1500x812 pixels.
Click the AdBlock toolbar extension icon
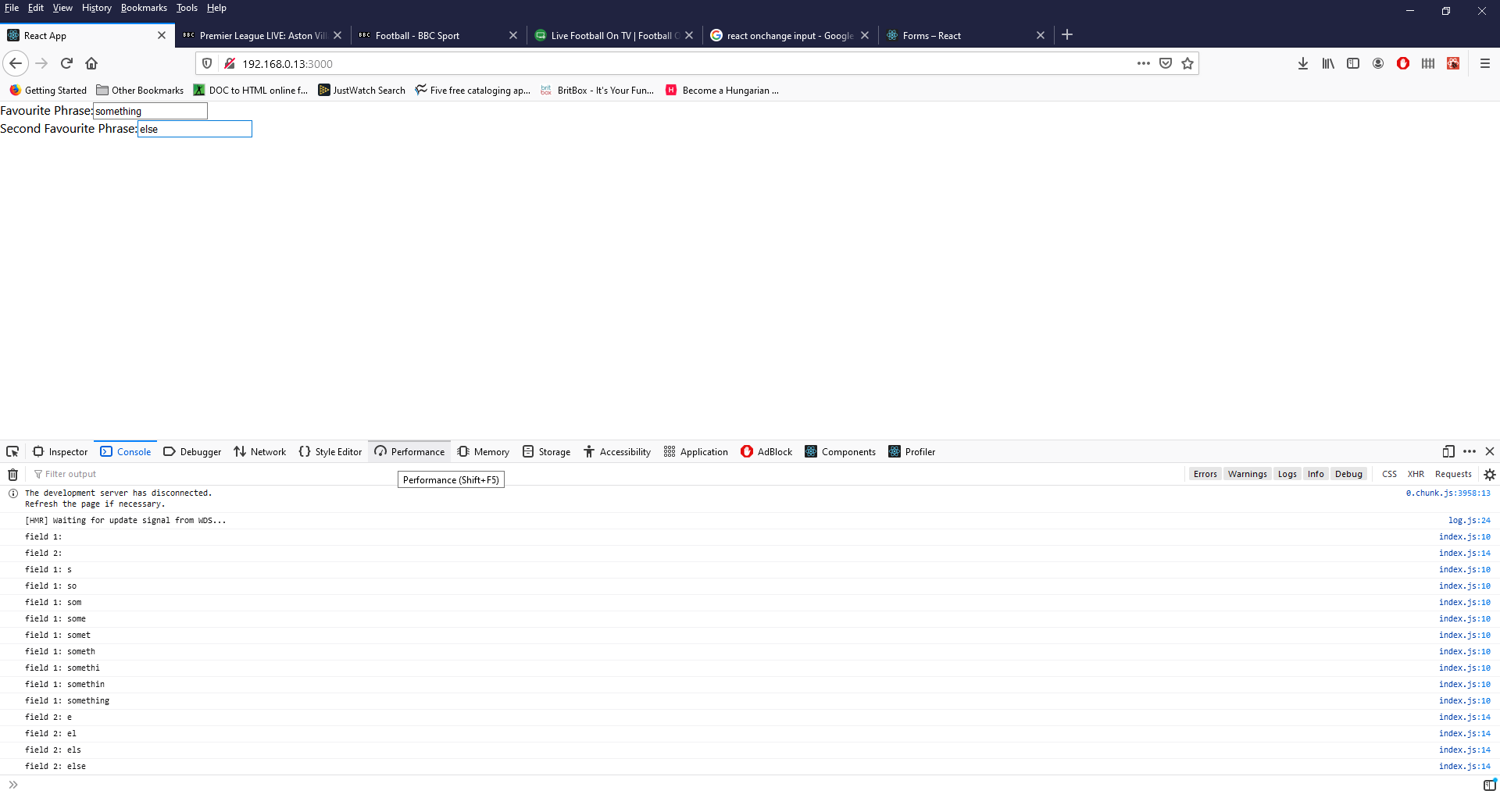pos(1403,63)
